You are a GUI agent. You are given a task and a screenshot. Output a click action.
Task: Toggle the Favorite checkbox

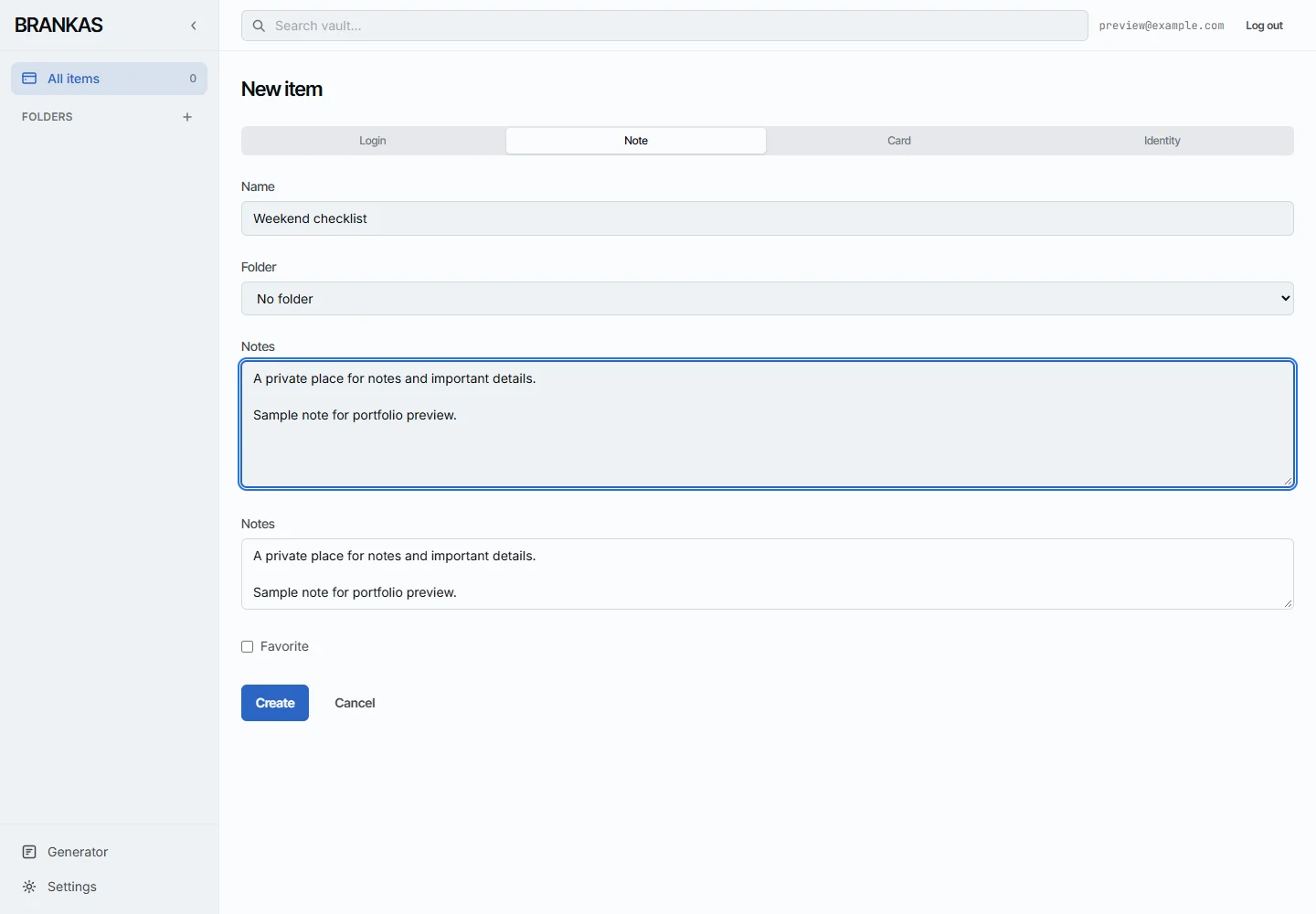pos(247,646)
